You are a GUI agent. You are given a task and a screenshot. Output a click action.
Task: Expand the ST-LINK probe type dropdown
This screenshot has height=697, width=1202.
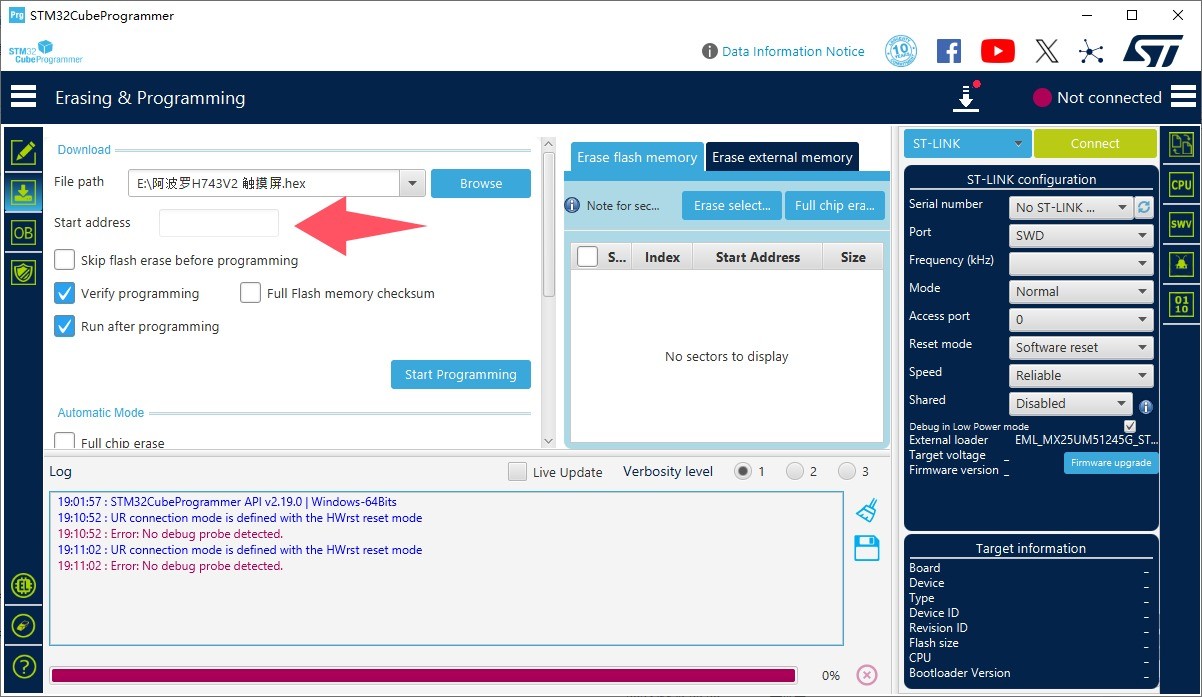[x=966, y=144]
